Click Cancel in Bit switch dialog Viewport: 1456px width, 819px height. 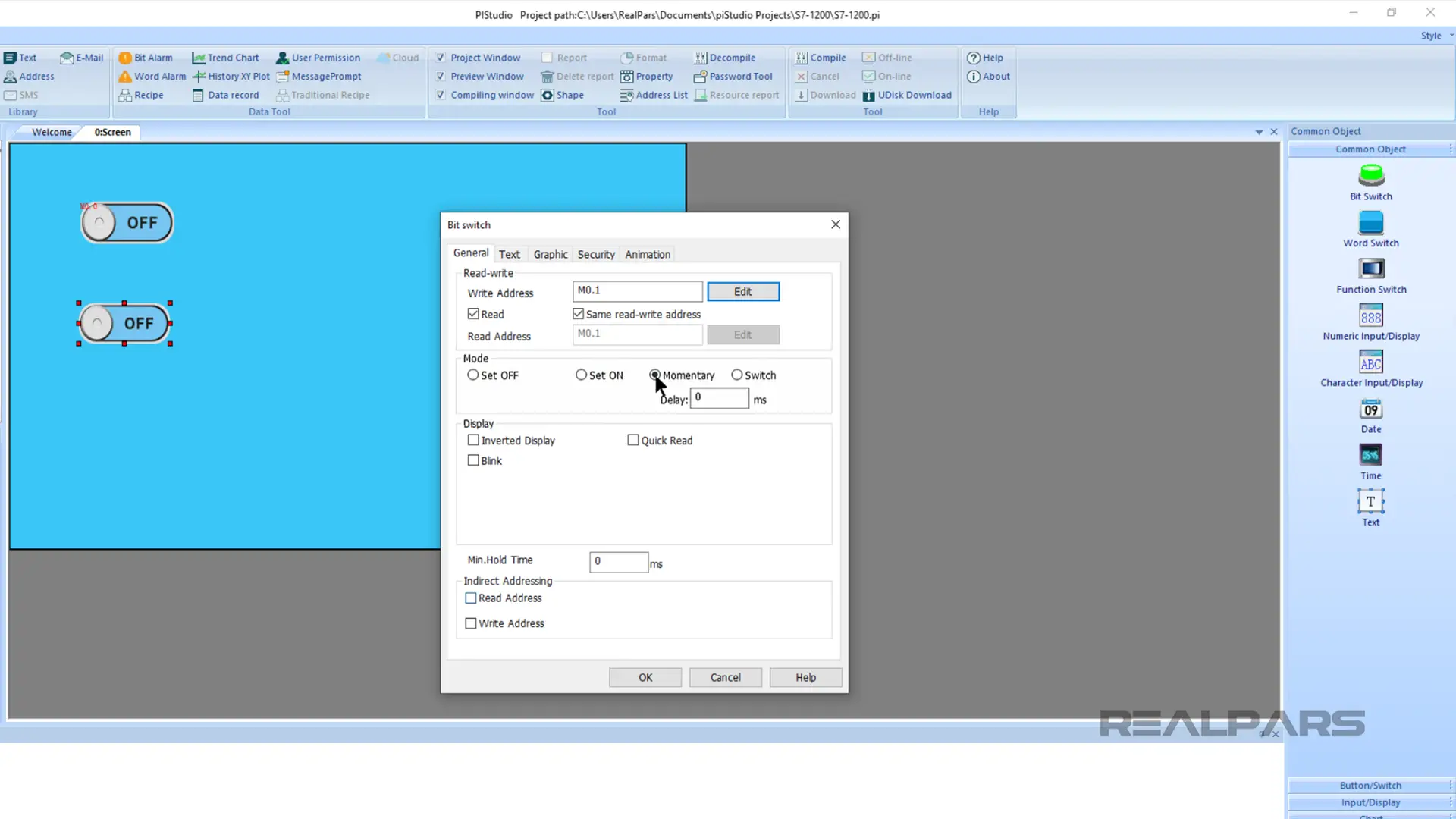point(726,677)
